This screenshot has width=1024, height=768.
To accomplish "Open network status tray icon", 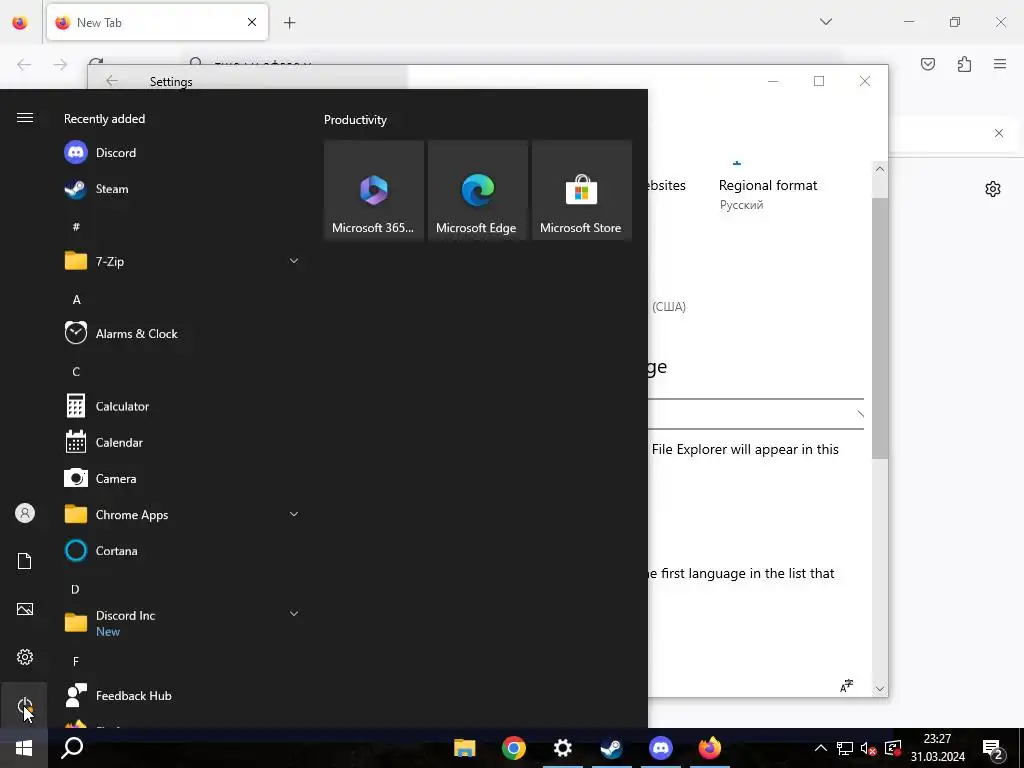I will coord(845,748).
